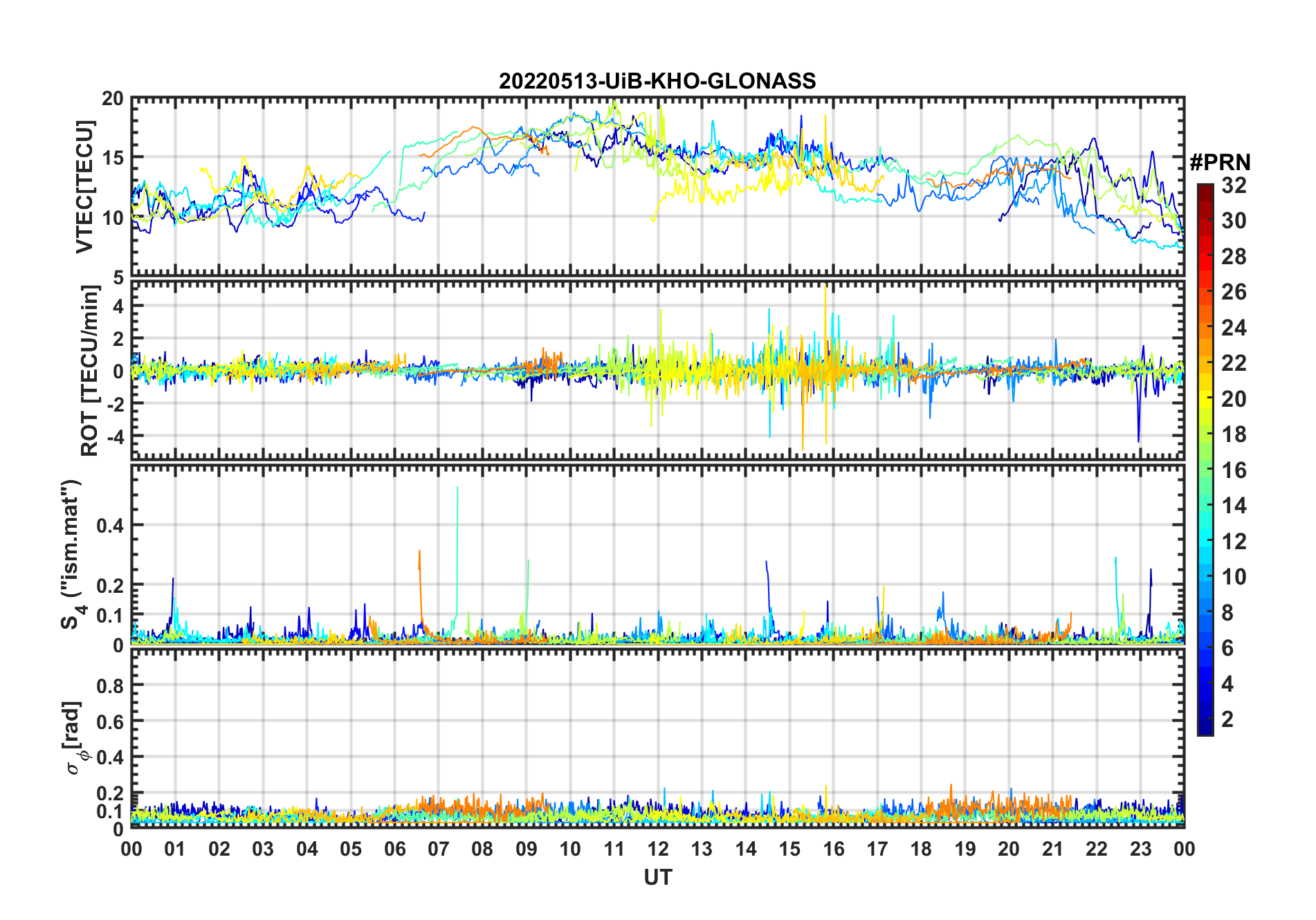Click the "#PRN" colorbar title
Viewport: 1316px width, 920px height.
pos(1220,163)
